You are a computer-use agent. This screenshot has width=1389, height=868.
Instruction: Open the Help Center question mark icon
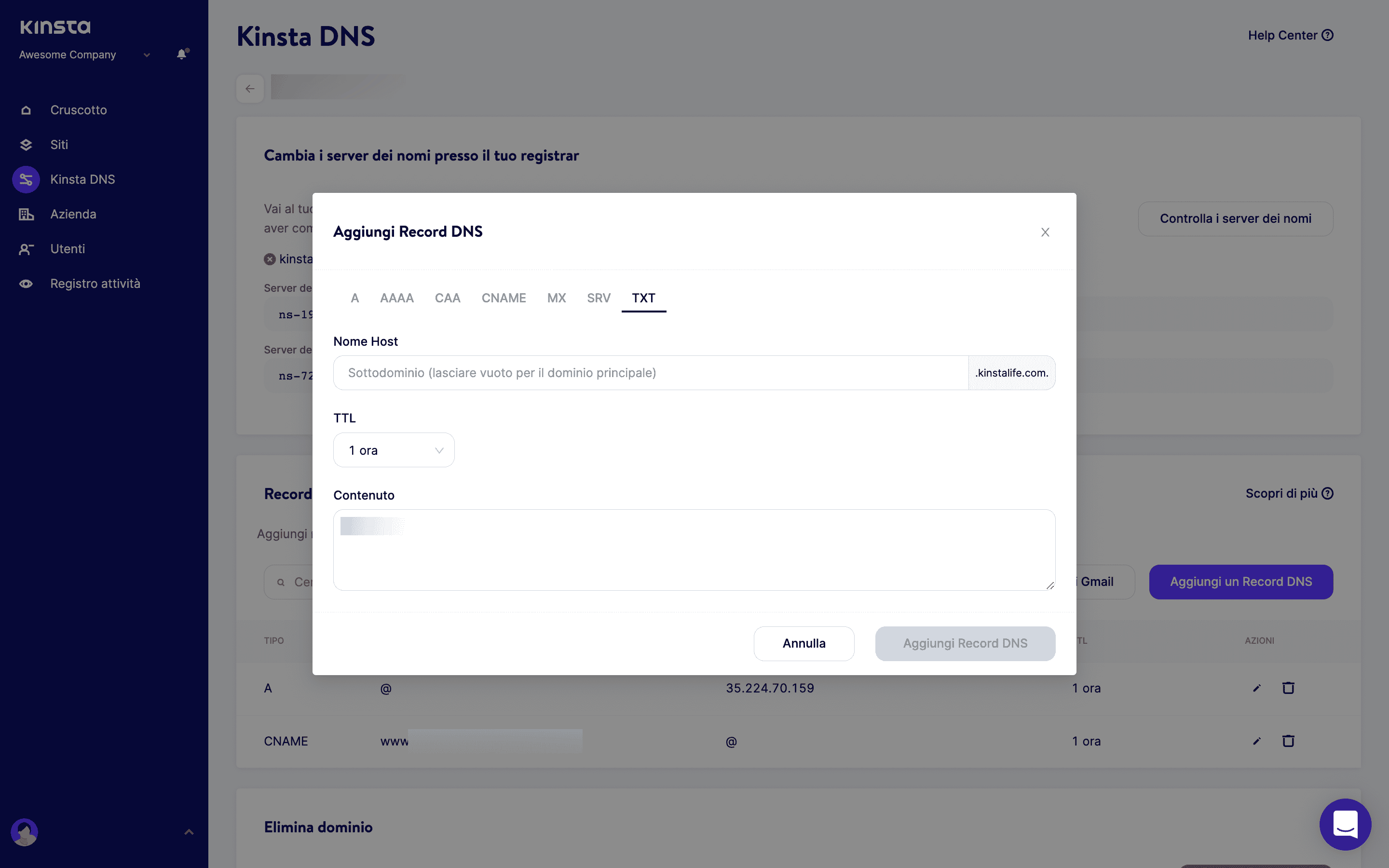(x=1328, y=35)
